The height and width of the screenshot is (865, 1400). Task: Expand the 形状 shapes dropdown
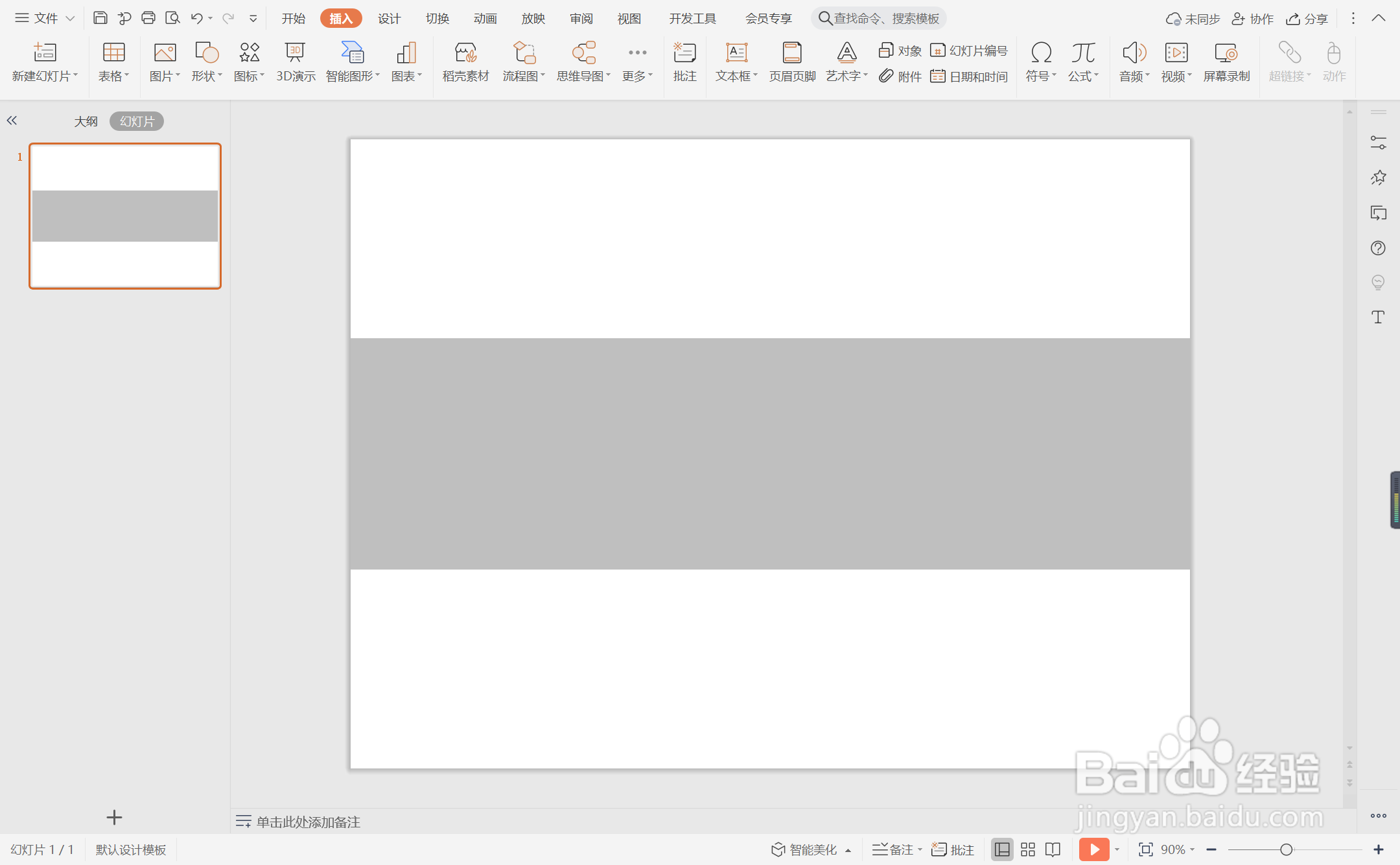[x=207, y=76]
